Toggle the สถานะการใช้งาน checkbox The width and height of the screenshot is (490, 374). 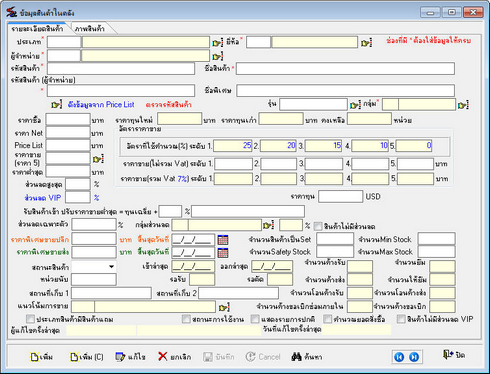tap(186, 319)
